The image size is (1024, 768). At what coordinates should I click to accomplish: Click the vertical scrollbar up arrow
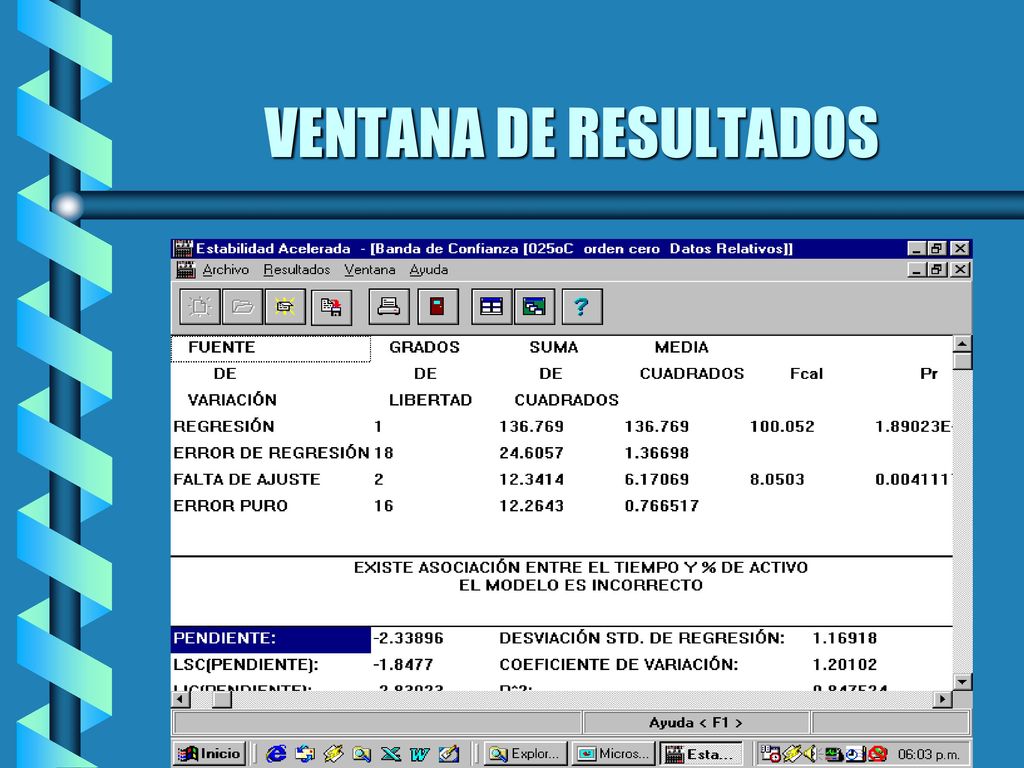962,344
